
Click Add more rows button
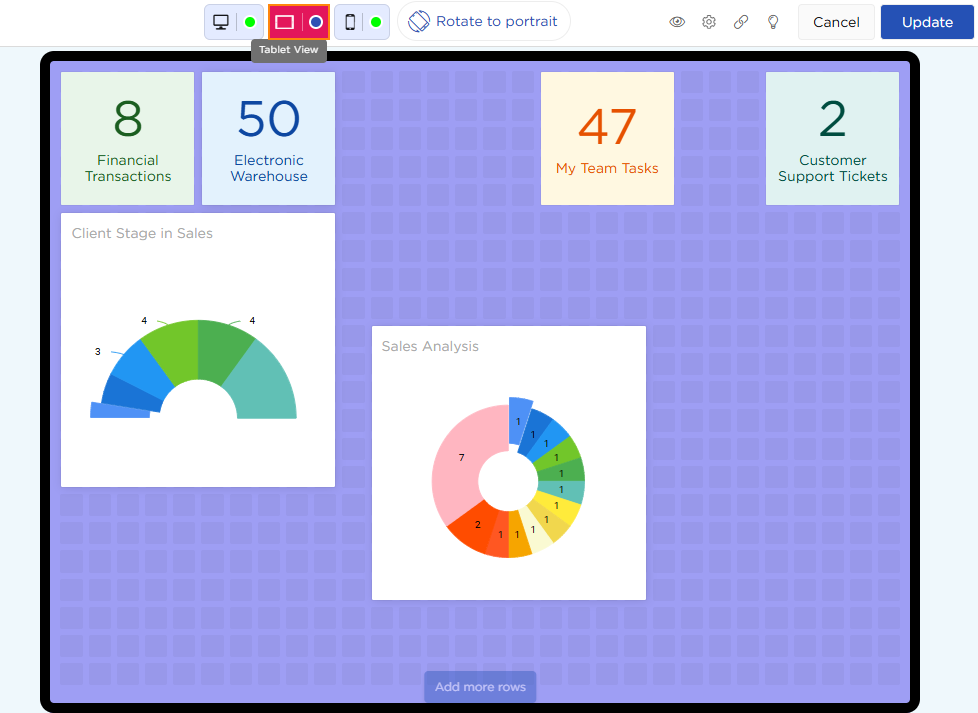pos(480,687)
